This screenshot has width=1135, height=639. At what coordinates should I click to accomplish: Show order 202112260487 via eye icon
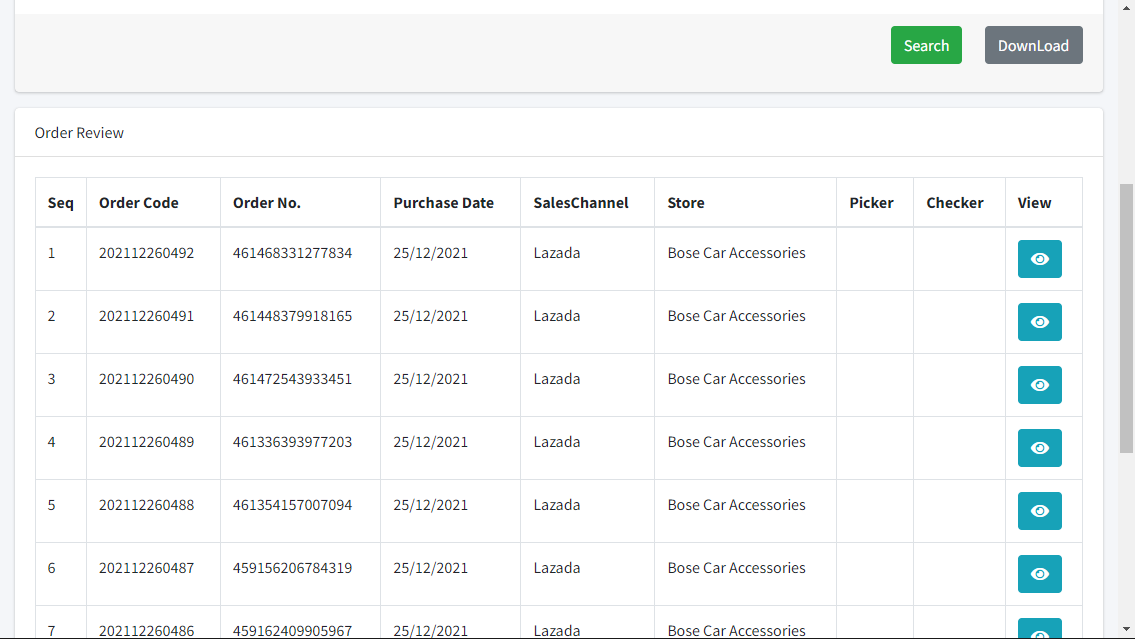(x=1039, y=574)
